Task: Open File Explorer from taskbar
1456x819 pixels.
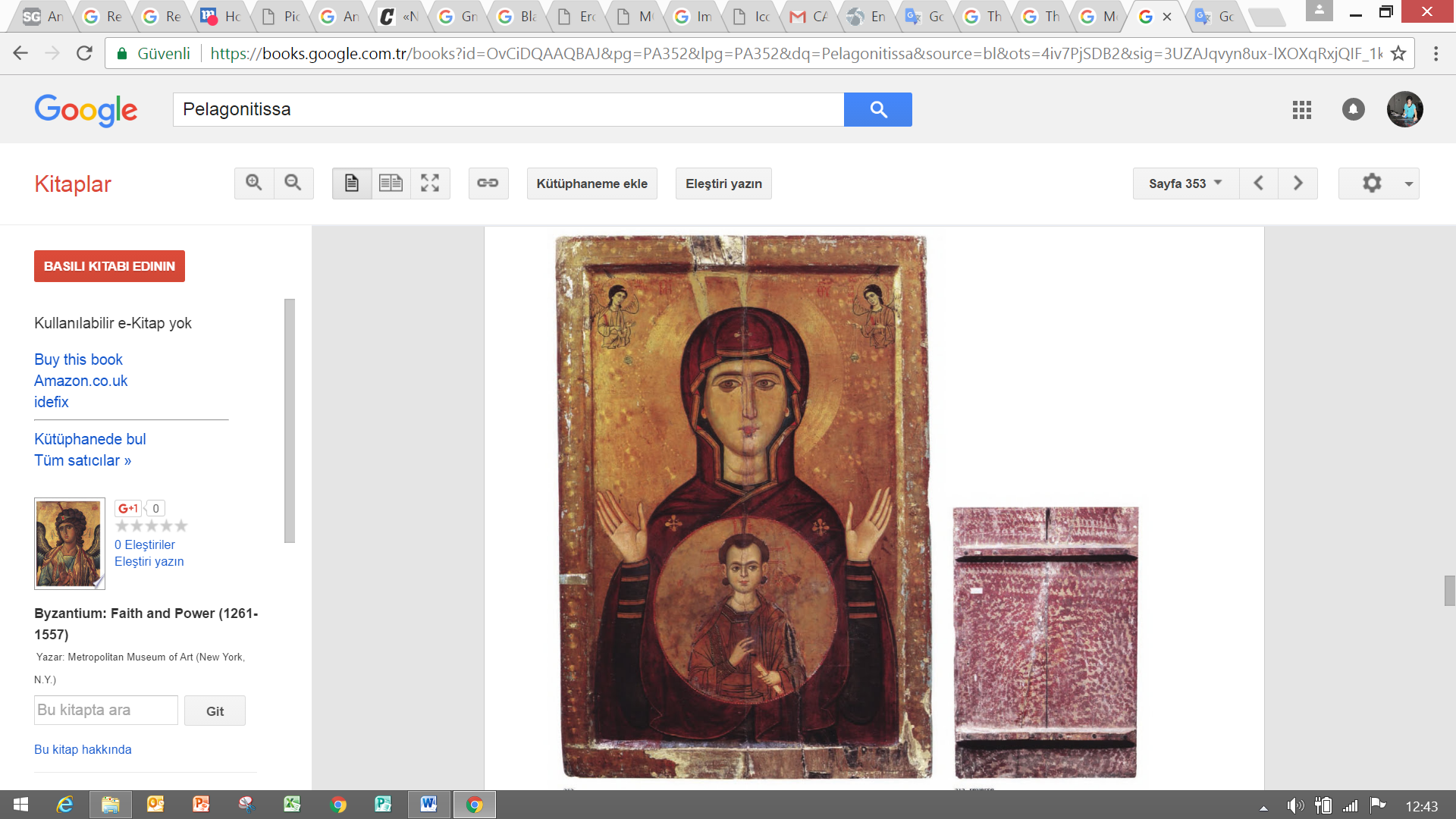Action: [x=111, y=805]
